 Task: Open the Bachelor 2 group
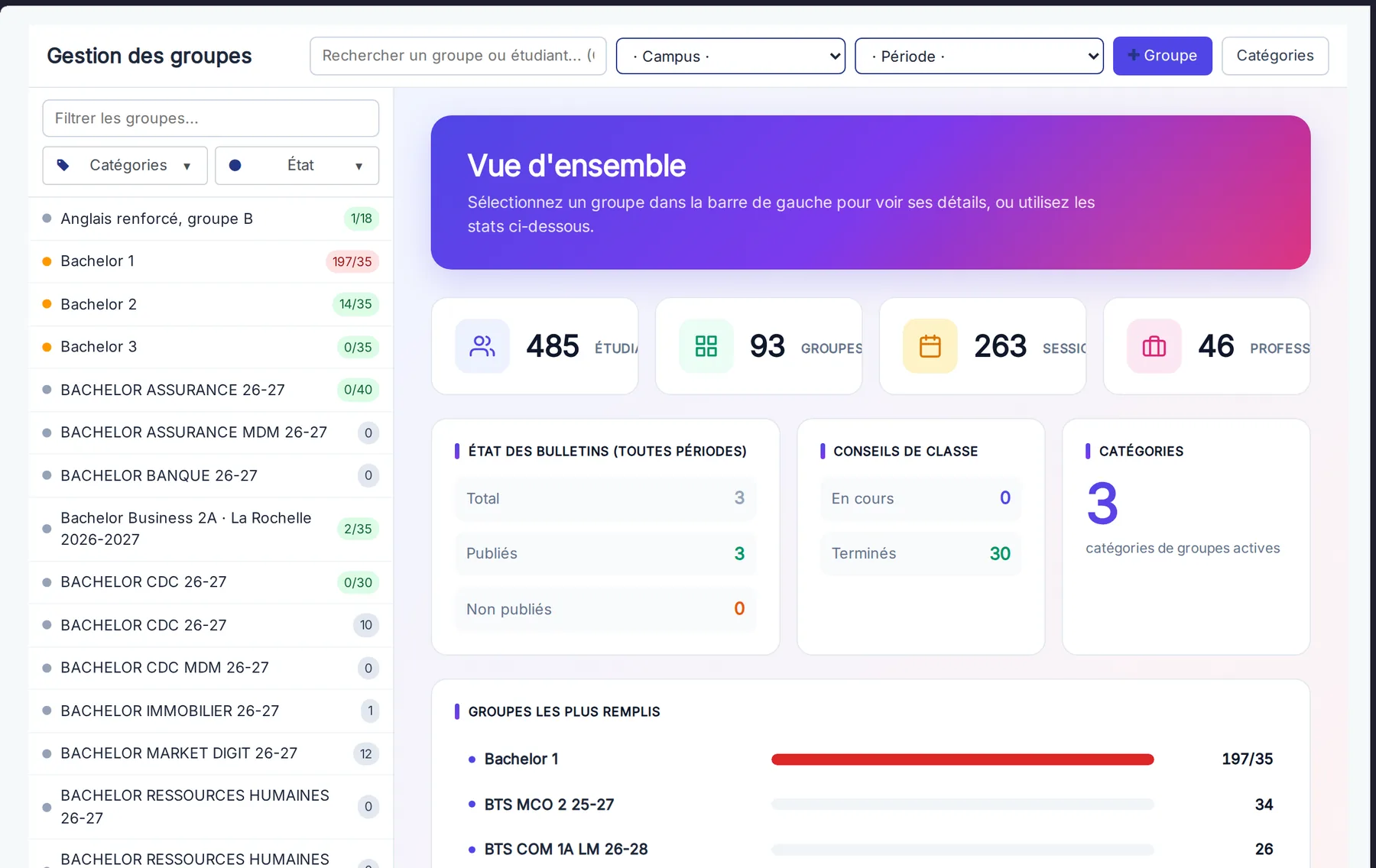point(211,304)
